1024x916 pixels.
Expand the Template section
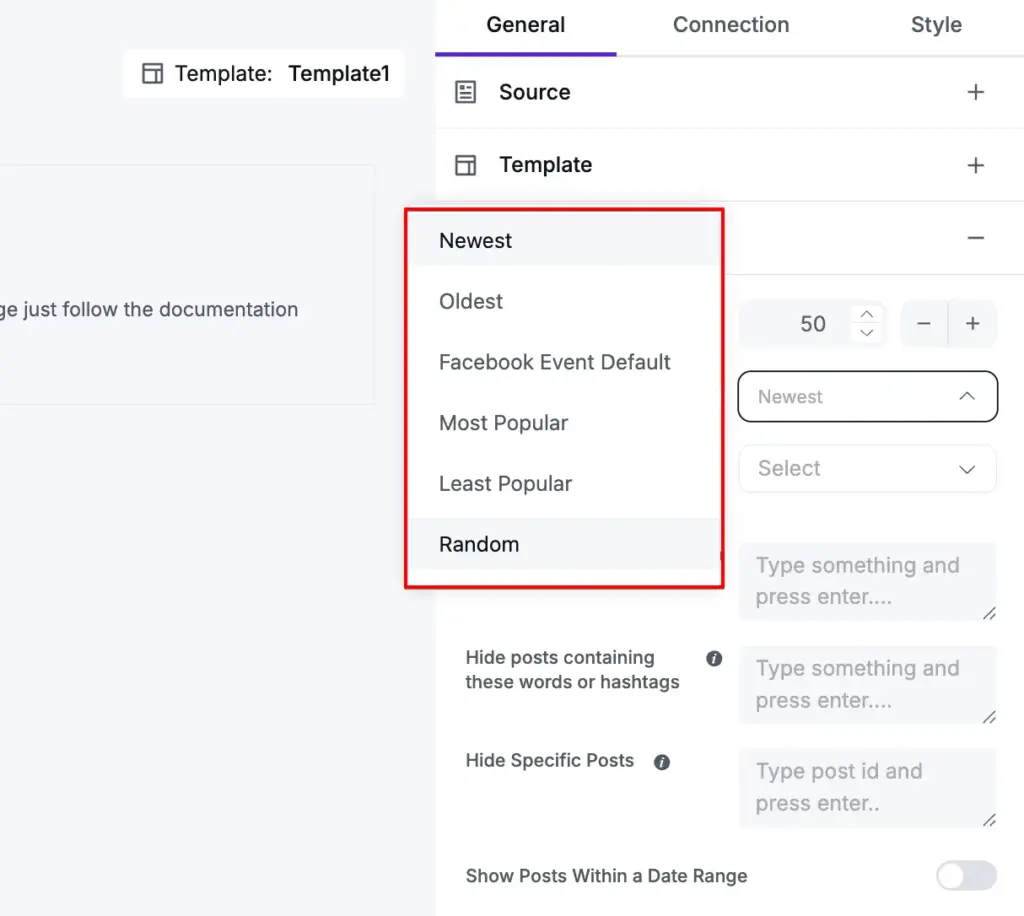(x=975, y=164)
